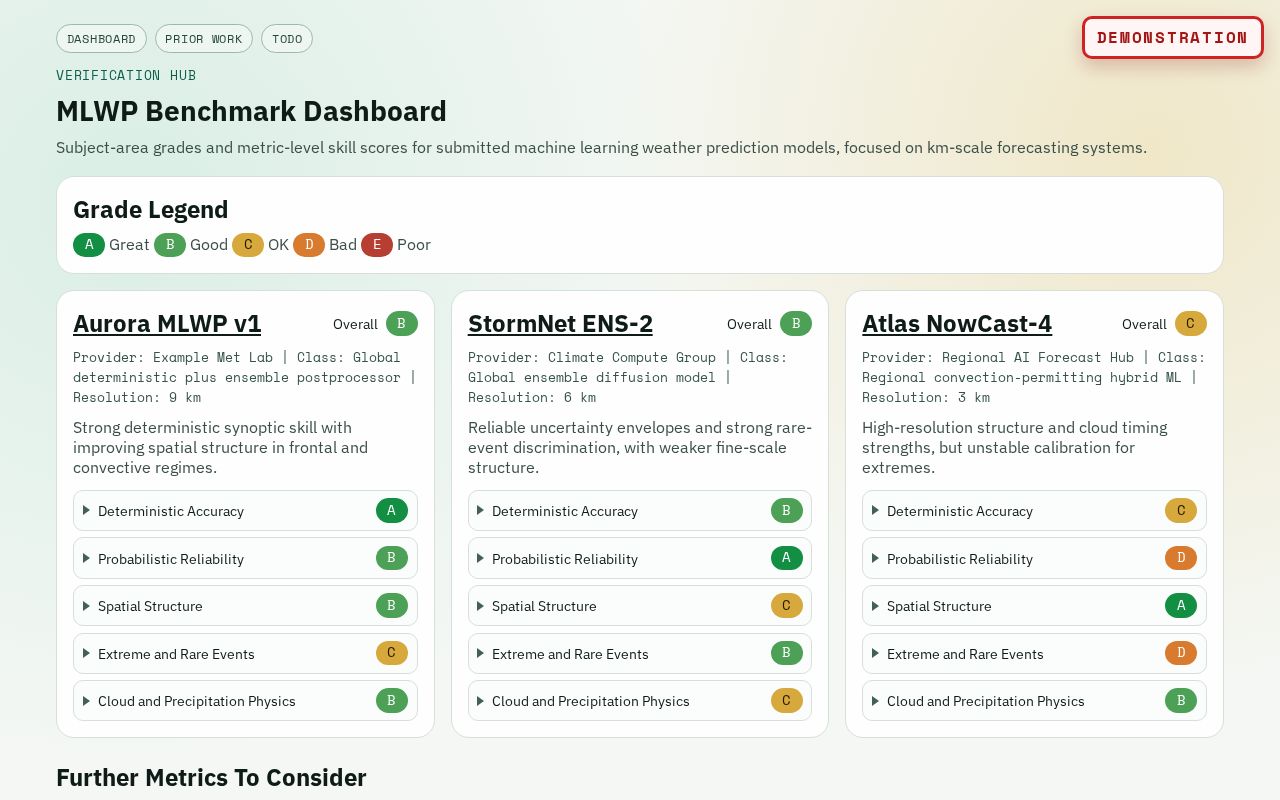This screenshot has height=800, width=1280.
Task: Click the C grade on Aurora's Extreme Events
Action: point(392,654)
